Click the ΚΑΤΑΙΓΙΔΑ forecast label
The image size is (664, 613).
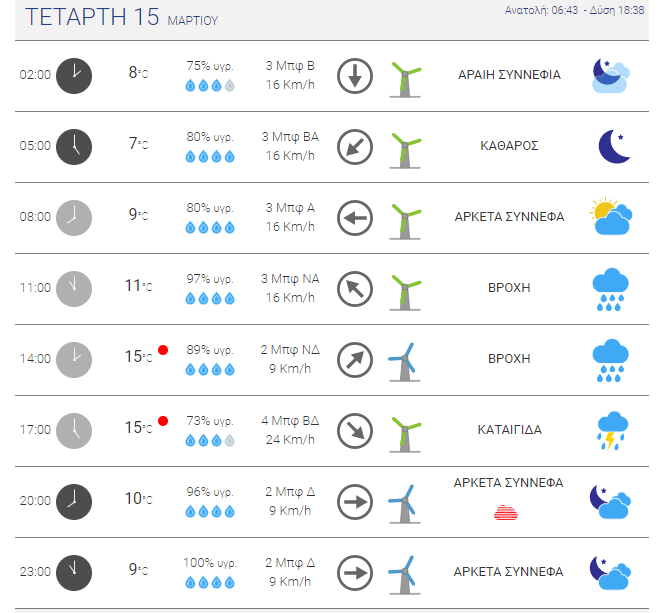[x=509, y=430]
